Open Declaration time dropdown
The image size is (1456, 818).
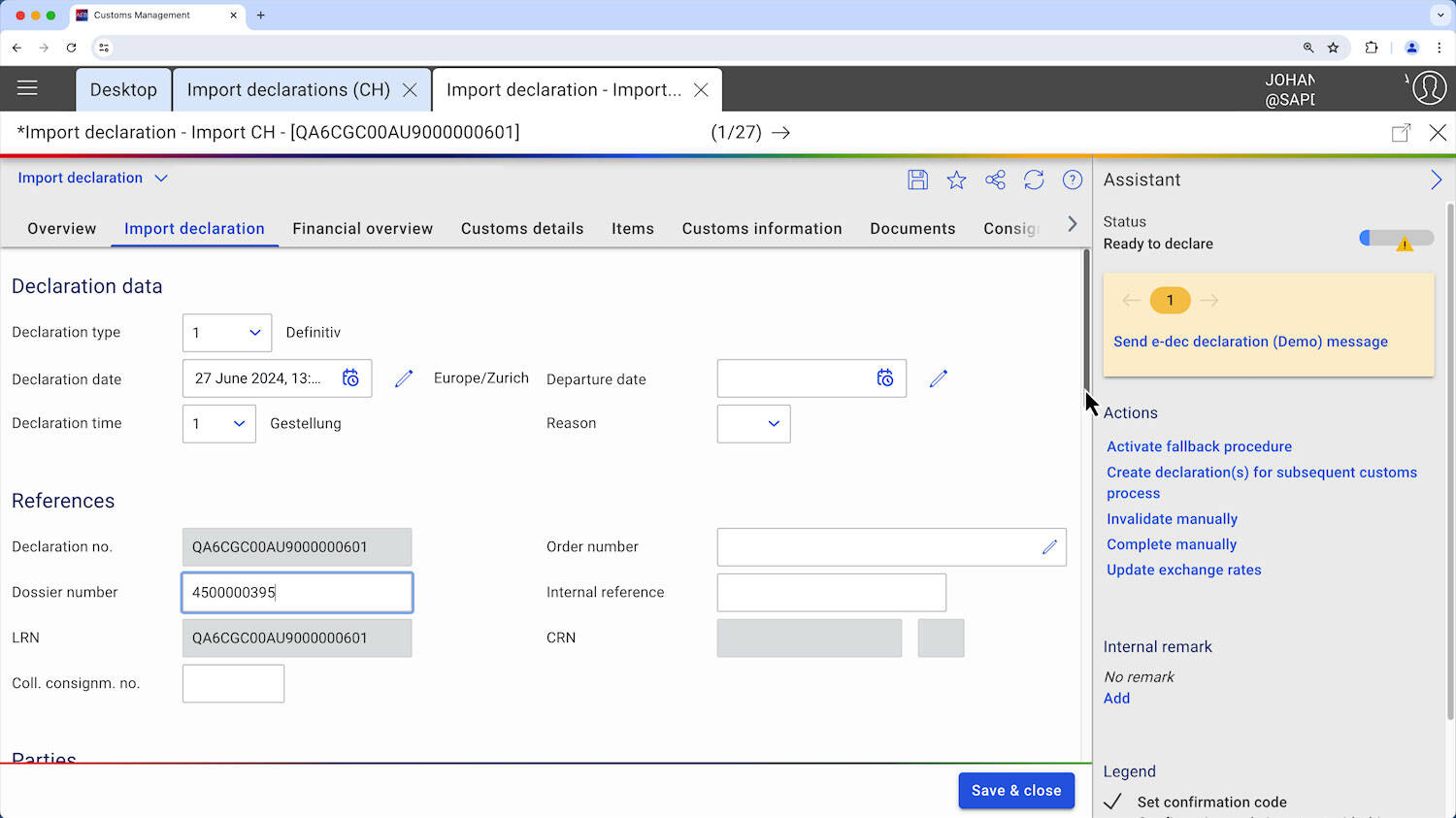pos(219,424)
